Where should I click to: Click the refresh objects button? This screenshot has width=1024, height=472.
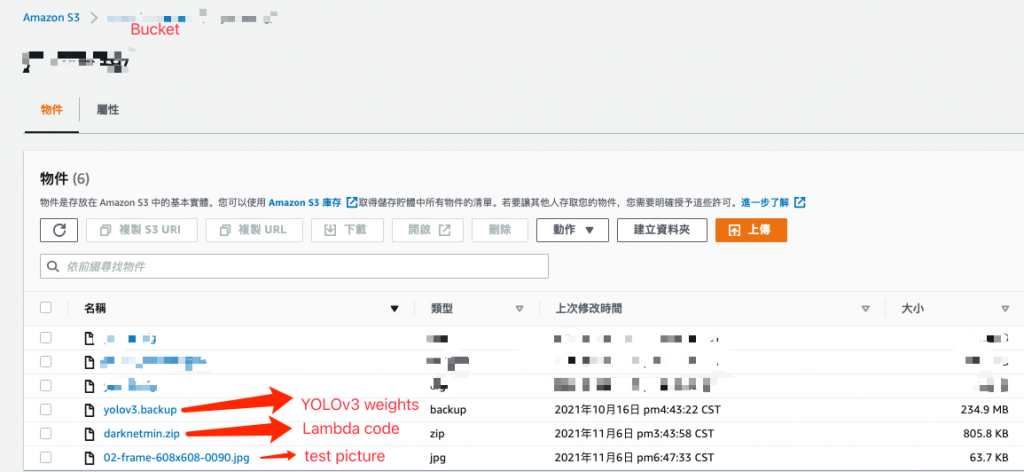coord(59,230)
